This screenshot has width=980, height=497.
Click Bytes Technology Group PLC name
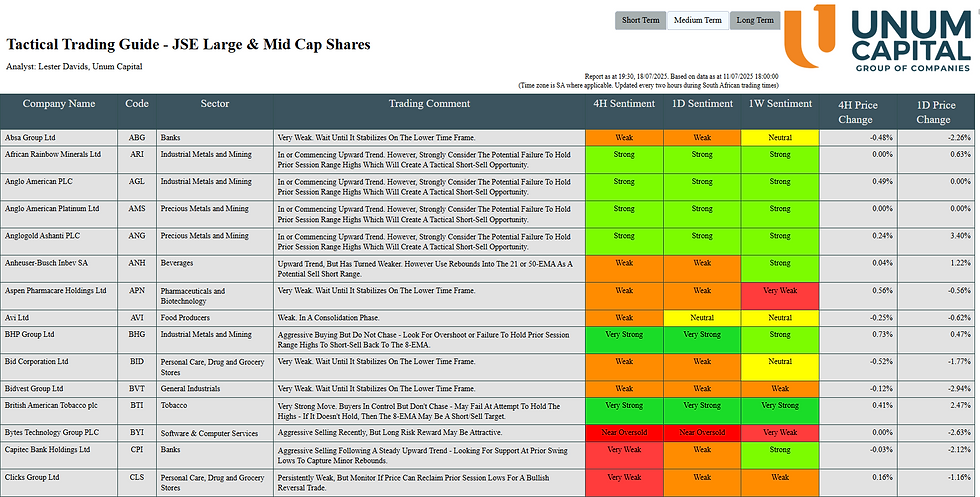tap(52, 433)
